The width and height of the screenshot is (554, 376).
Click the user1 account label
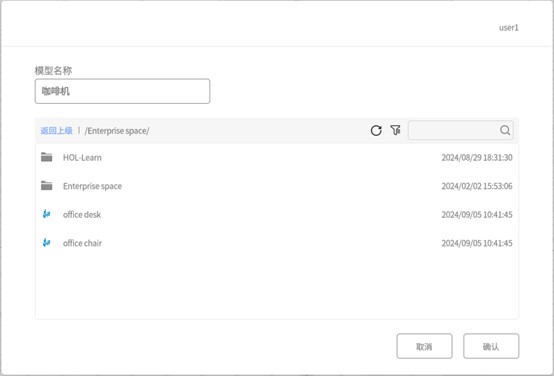(x=509, y=28)
